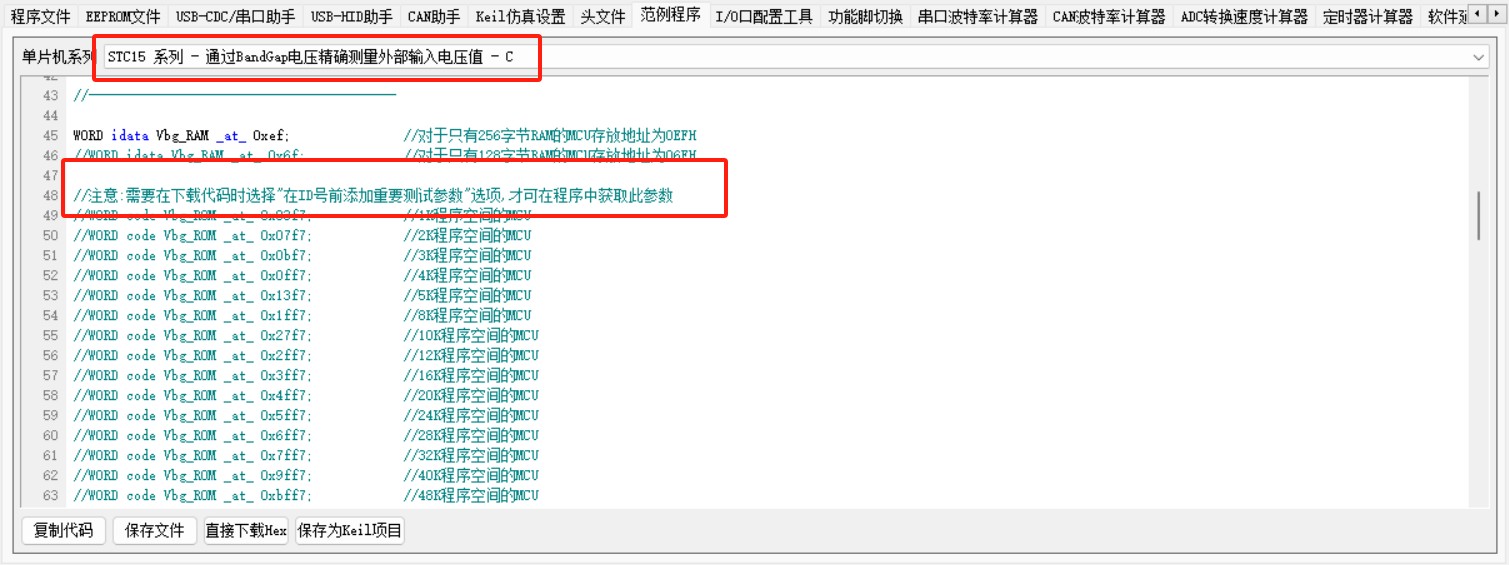
Task: Open the CAN助手 tab
Action: pyautogui.click(x=434, y=16)
